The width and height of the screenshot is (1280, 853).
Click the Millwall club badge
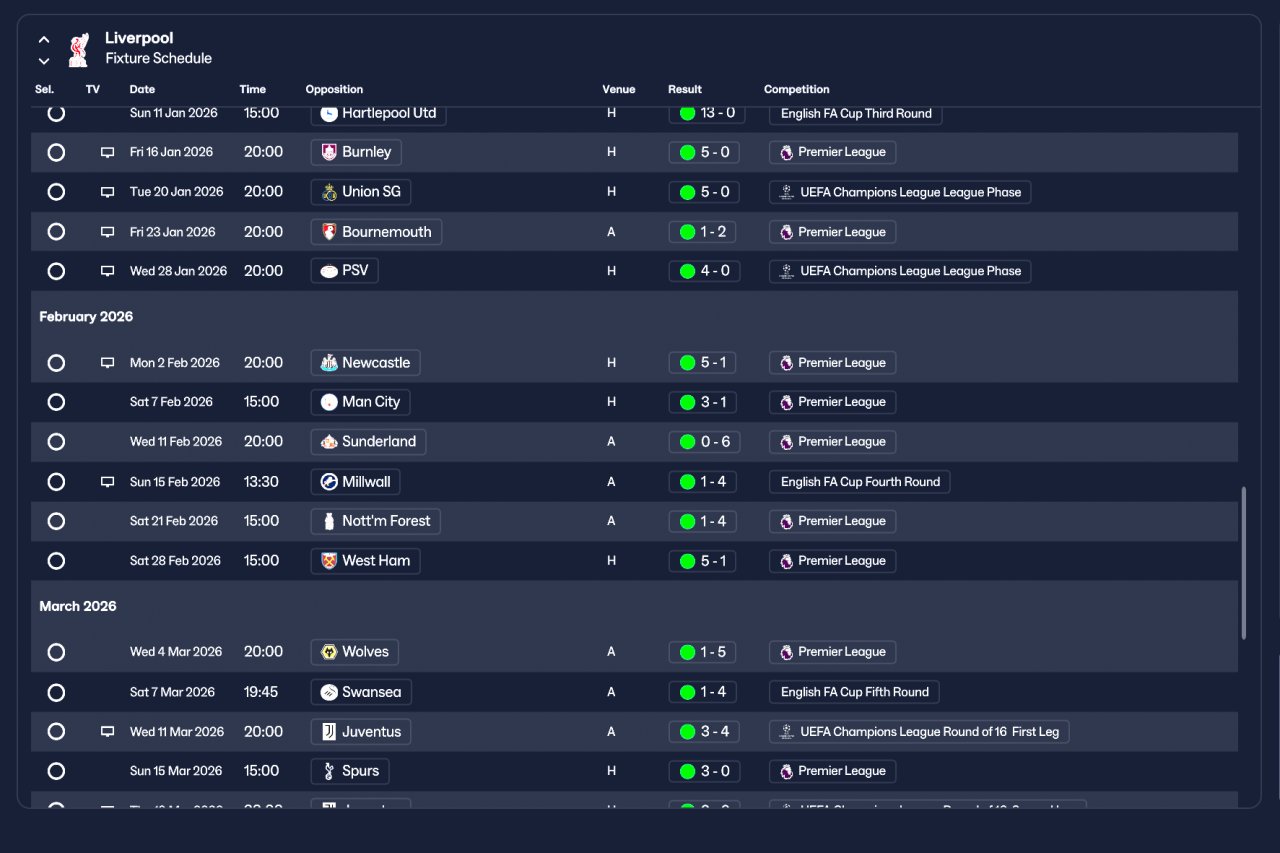pyautogui.click(x=328, y=482)
